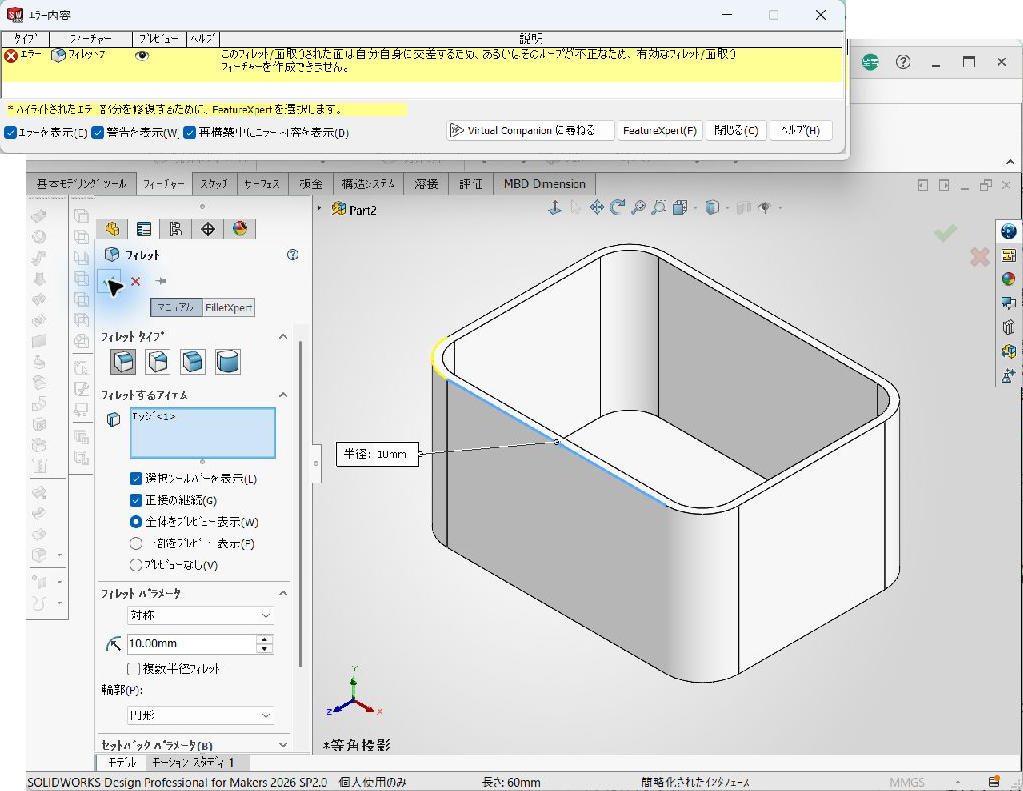Open the Hide/Show Items eye icon
Viewport: 1023px width, 791px height.
(x=764, y=208)
